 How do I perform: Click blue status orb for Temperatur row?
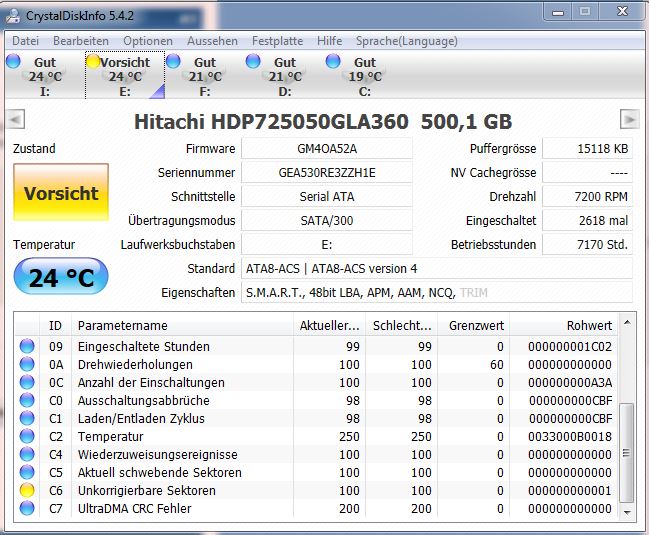(27, 436)
